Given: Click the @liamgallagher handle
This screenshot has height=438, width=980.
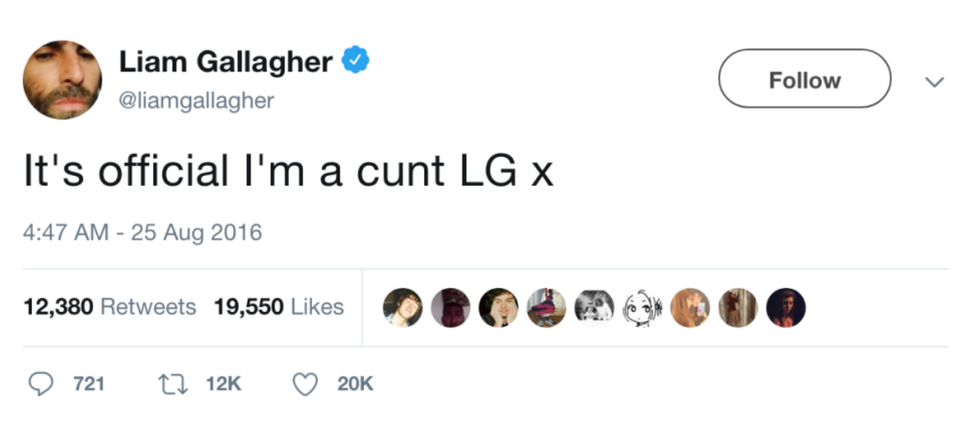Looking at the screenshot, I should pos(196,101).
